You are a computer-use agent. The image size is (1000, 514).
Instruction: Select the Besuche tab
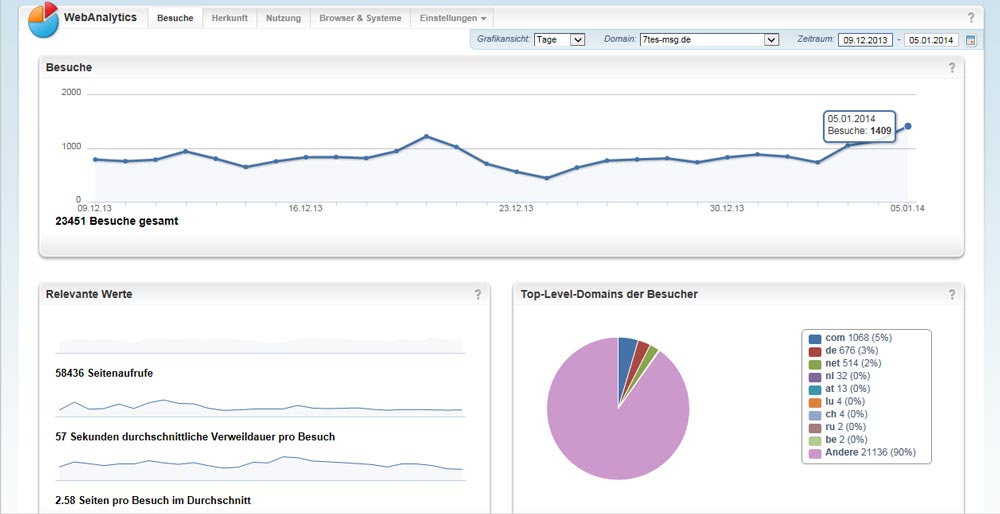pos(175,18)
